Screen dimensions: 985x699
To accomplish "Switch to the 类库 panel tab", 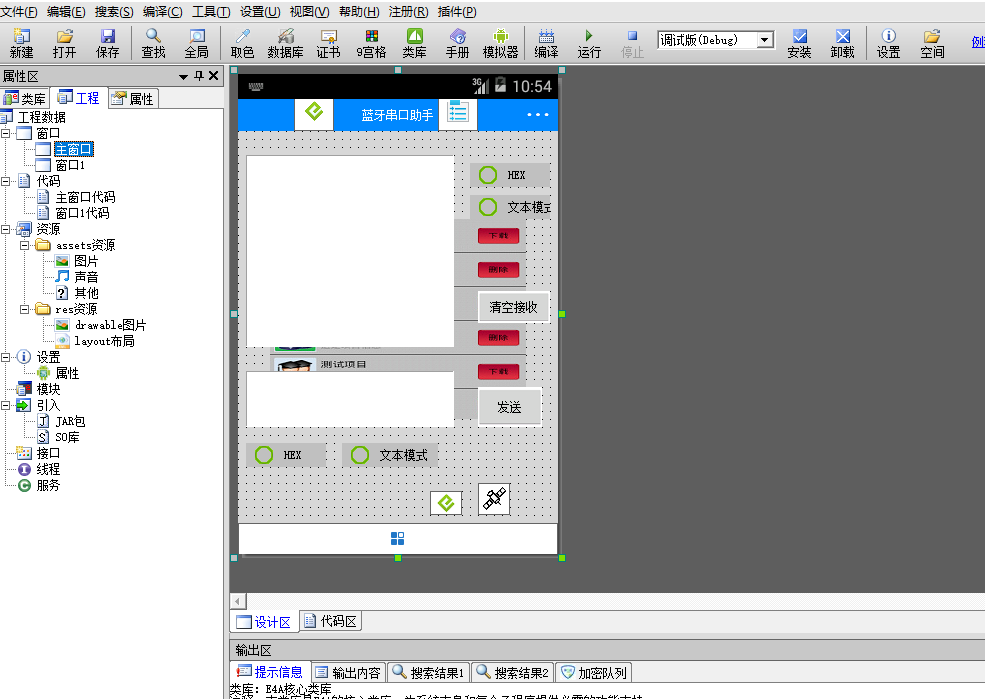I will tap(24, 99).
